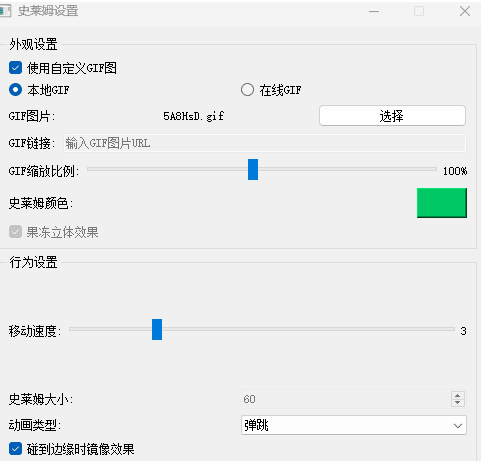This screenshot has width=481, height=461.
Task: Close the 史莱姆设置 window
Action: tap(465, 11)
